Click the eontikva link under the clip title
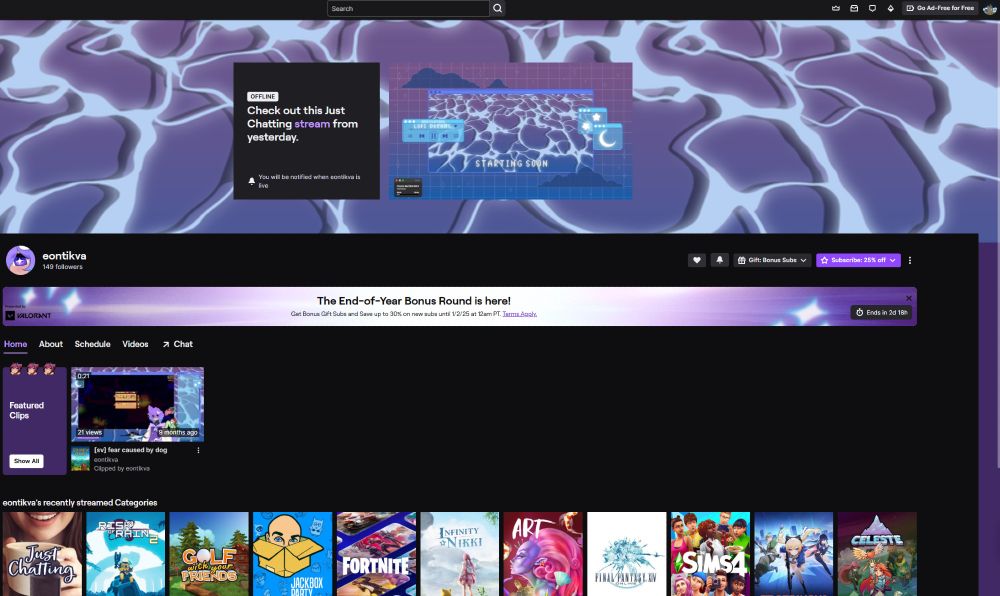The height and width of the screenshot is (596, 1000). [x=106, y=460]
